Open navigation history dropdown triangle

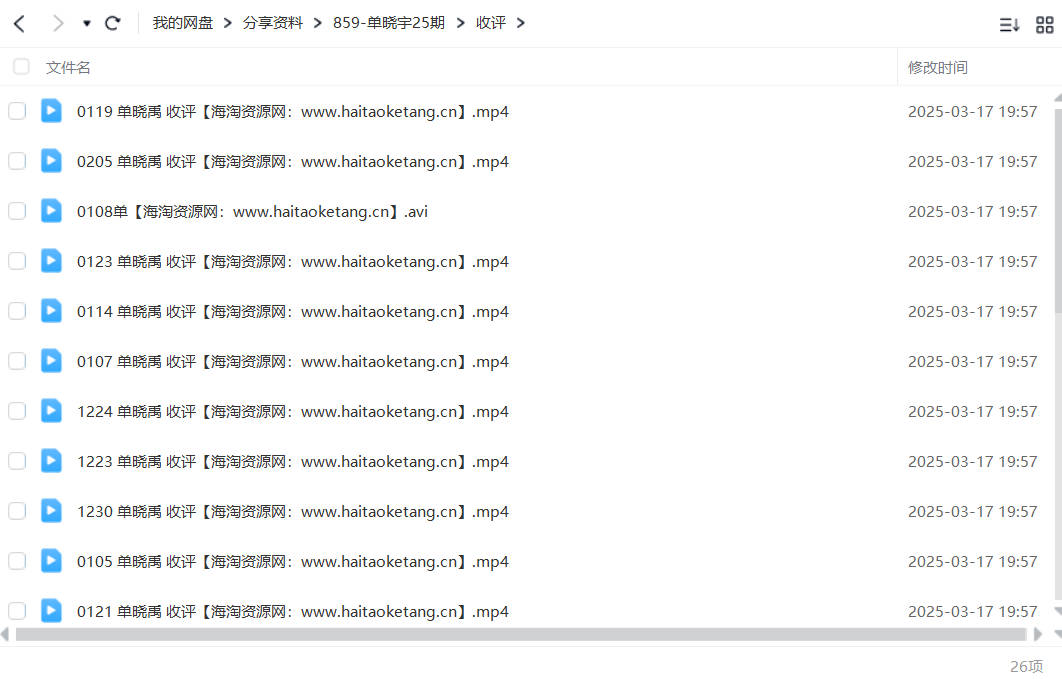point(87,24)
